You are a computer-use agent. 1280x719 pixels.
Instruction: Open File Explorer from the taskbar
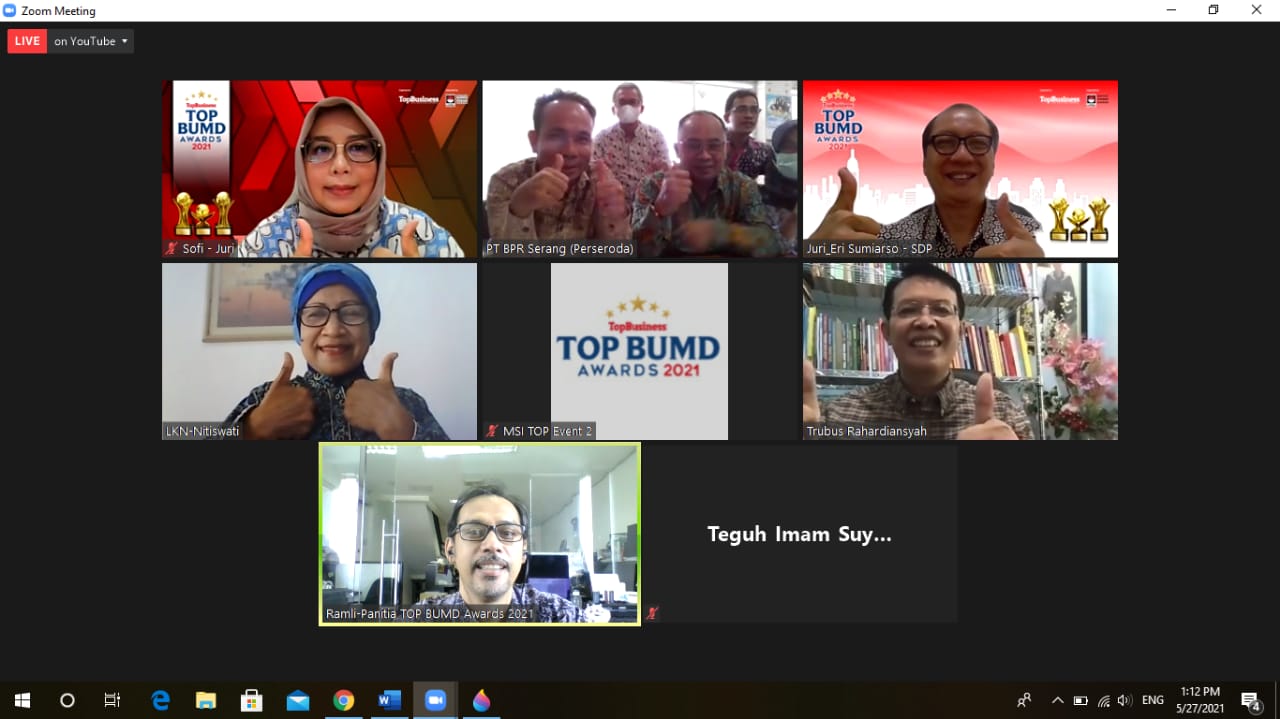coord(206,700)
